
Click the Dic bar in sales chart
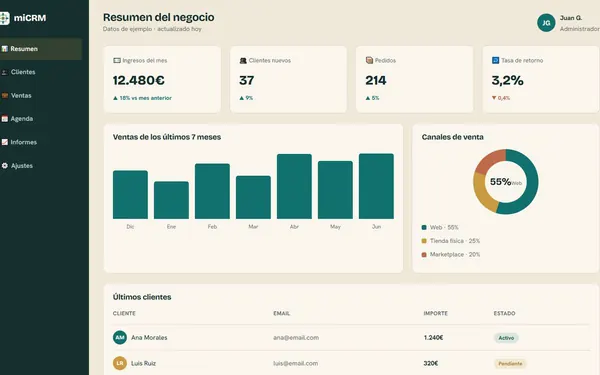pos(130,195)
